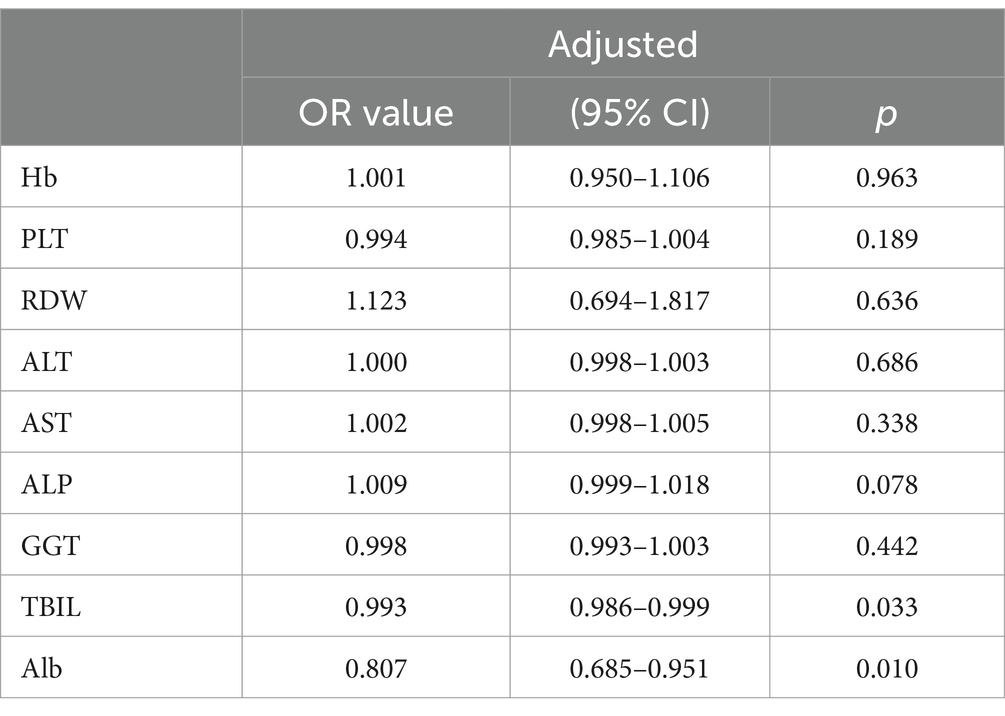Click the p column header
This screenshot has height=716, width=1005.
(886, 115)
